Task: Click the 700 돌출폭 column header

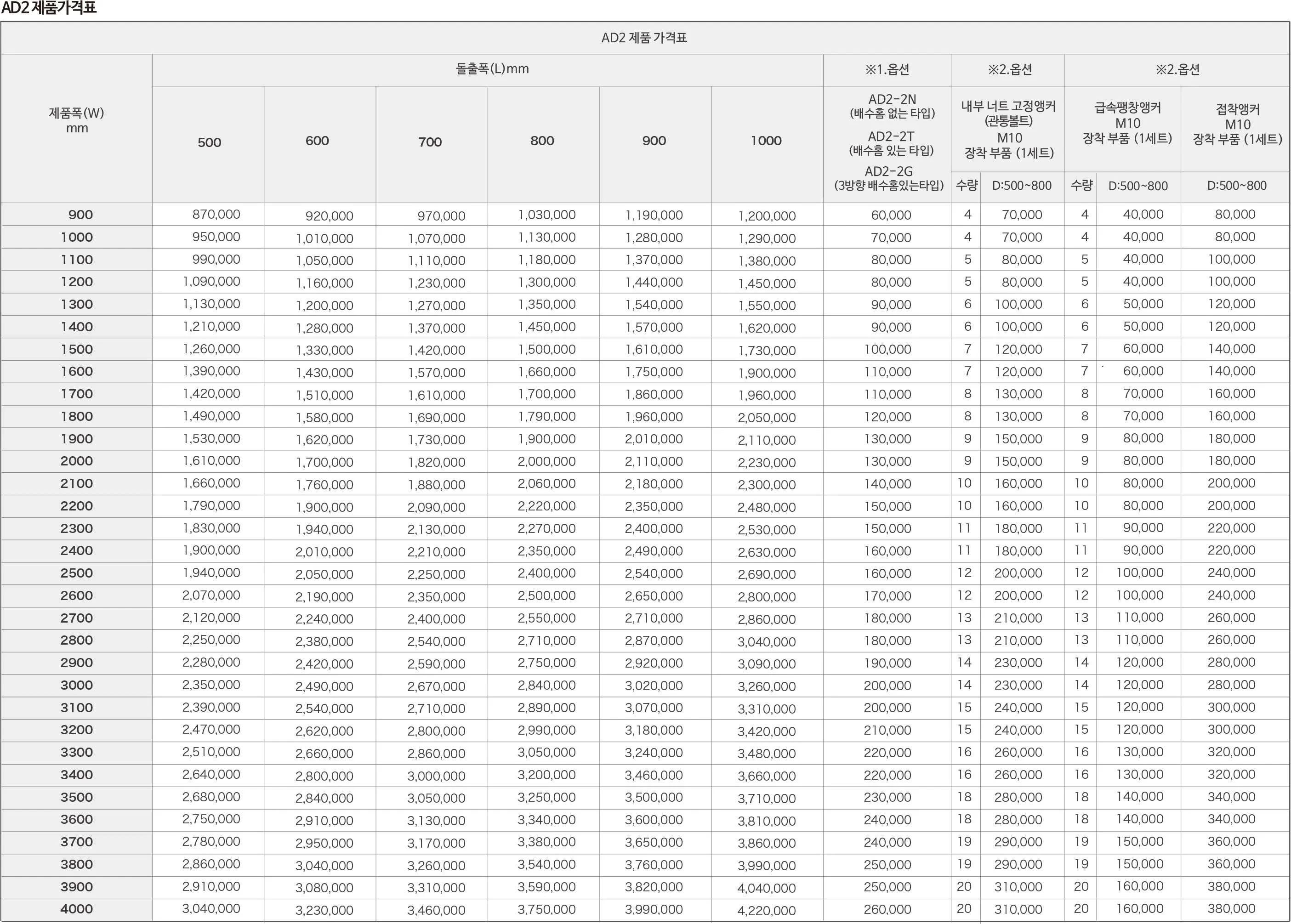Action: [430, 142]
